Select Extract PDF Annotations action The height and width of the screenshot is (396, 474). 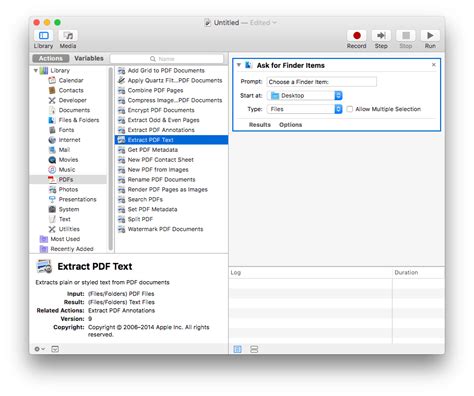click(x=161, y=130)
